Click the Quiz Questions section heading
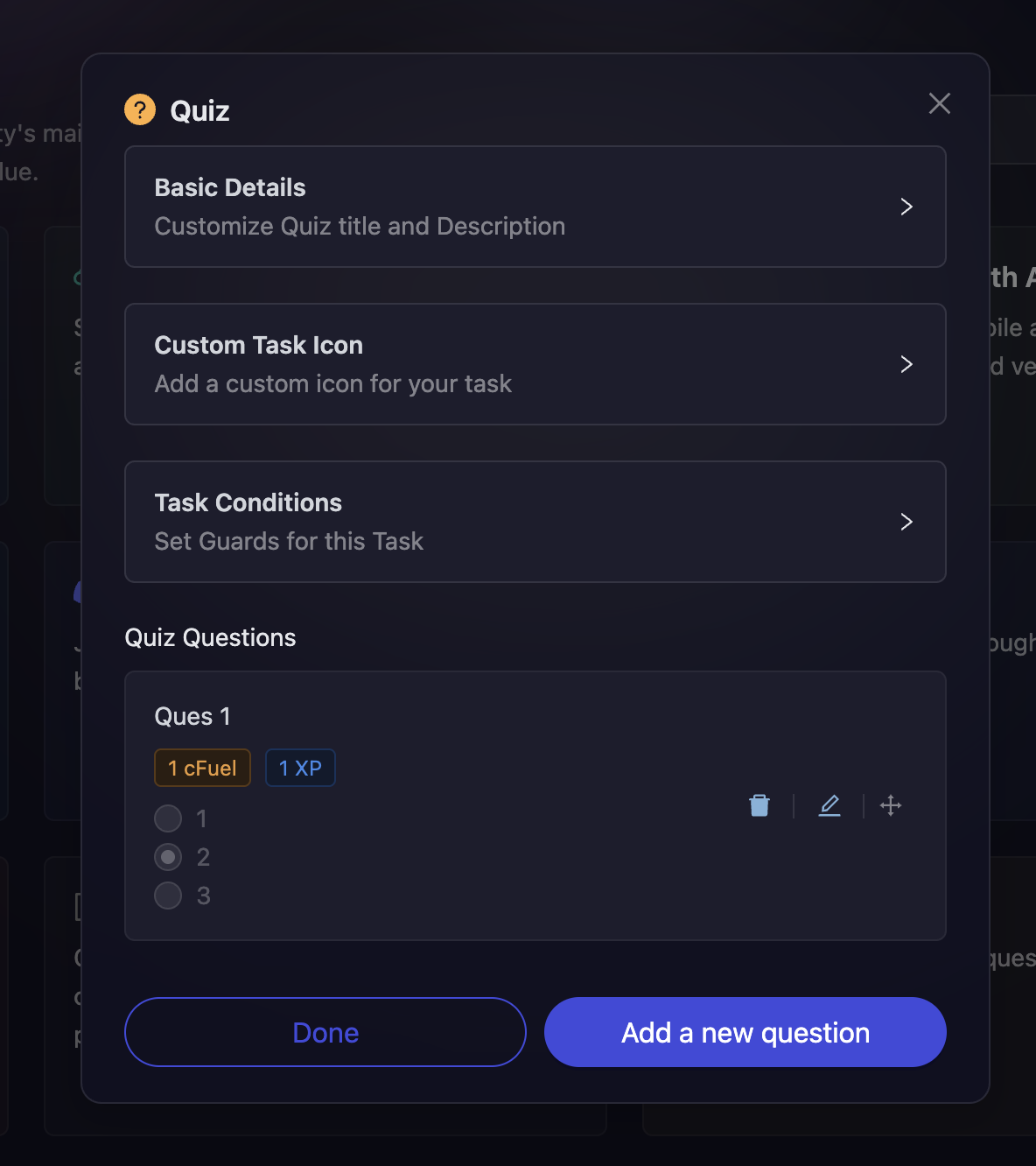The image size is (1036, 1166). pyautogui.click(x=210, y=637)
